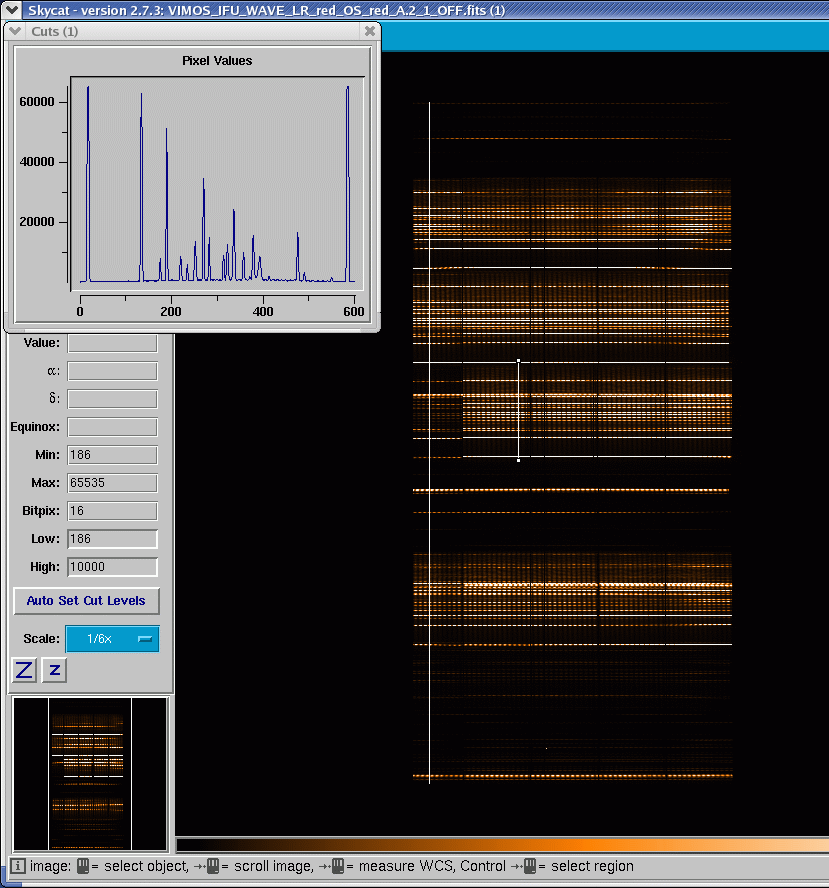Click the 600 x-axis label
This screenshot has width=829, height=888.
[x=354, y=311]
